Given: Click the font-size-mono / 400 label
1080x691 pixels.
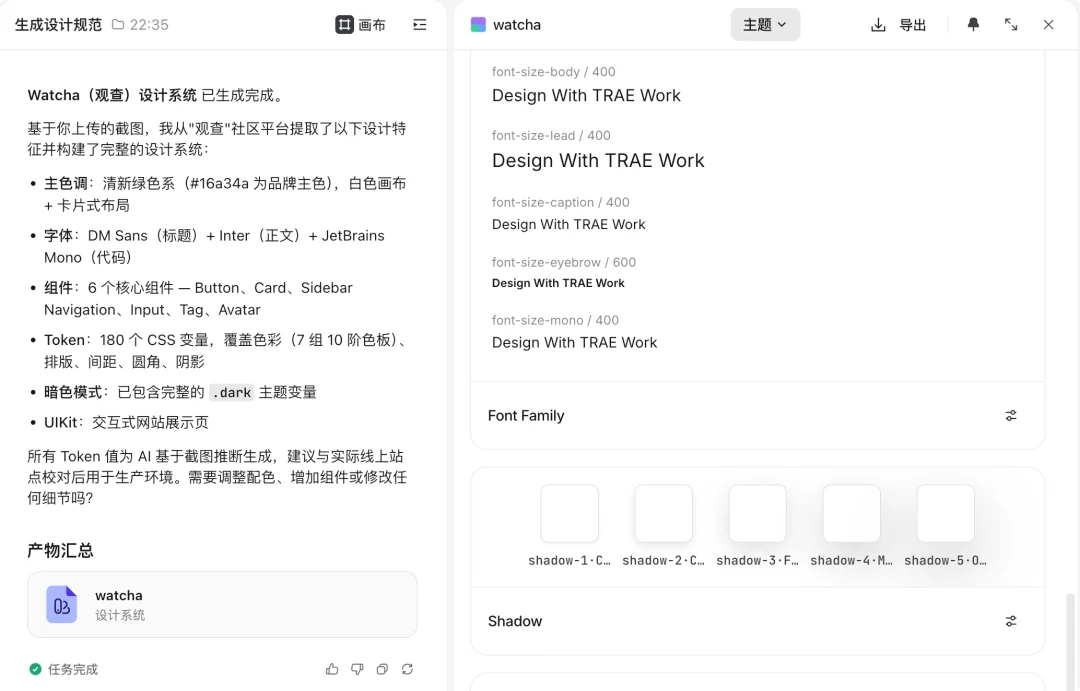Looking at the screenshot, I should click(555, 320).
